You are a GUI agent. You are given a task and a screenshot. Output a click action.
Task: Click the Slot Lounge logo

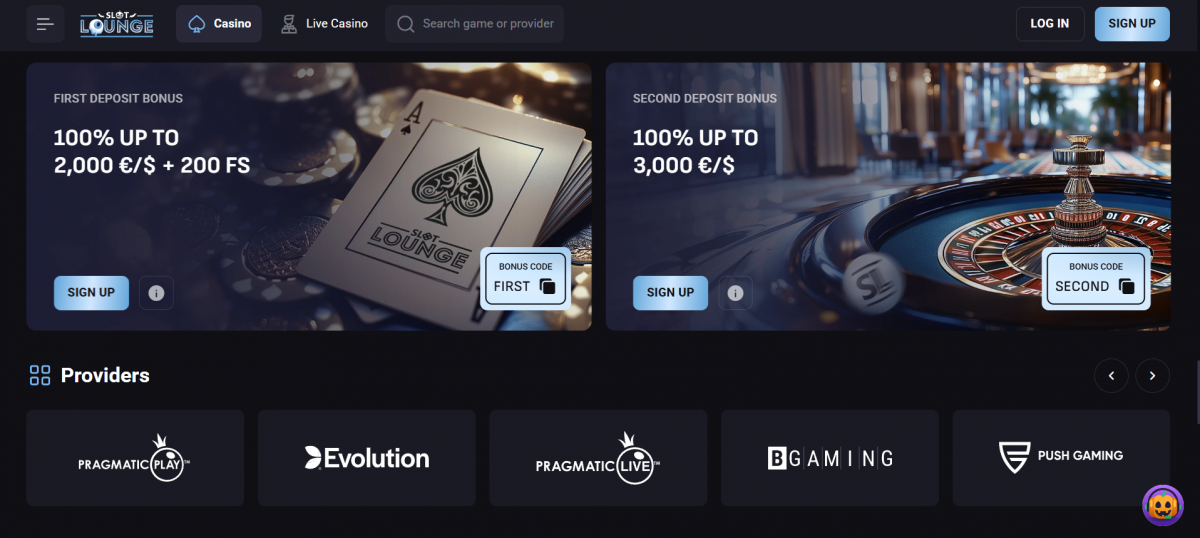point(117,24)
